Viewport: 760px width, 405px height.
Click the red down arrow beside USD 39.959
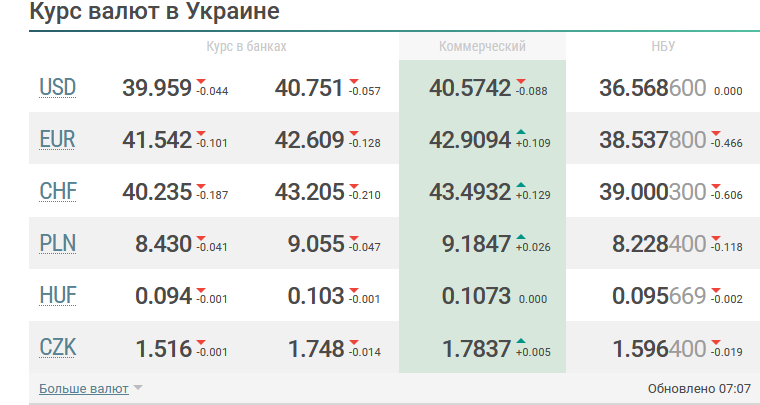tap(200, 81)
